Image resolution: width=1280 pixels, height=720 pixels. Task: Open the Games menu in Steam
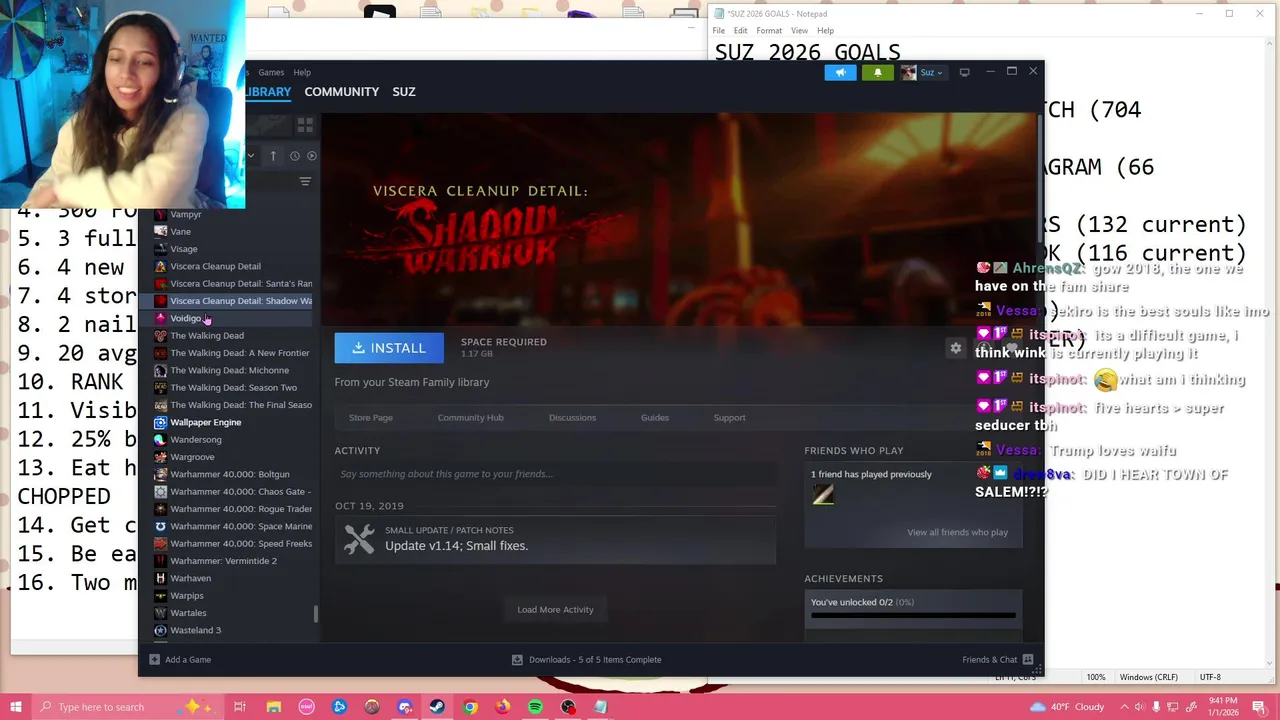point(271,72)
